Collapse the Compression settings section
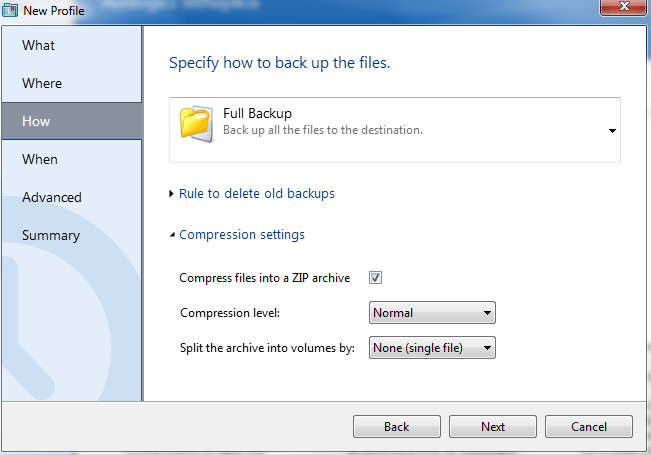 (x=242, y=235)
